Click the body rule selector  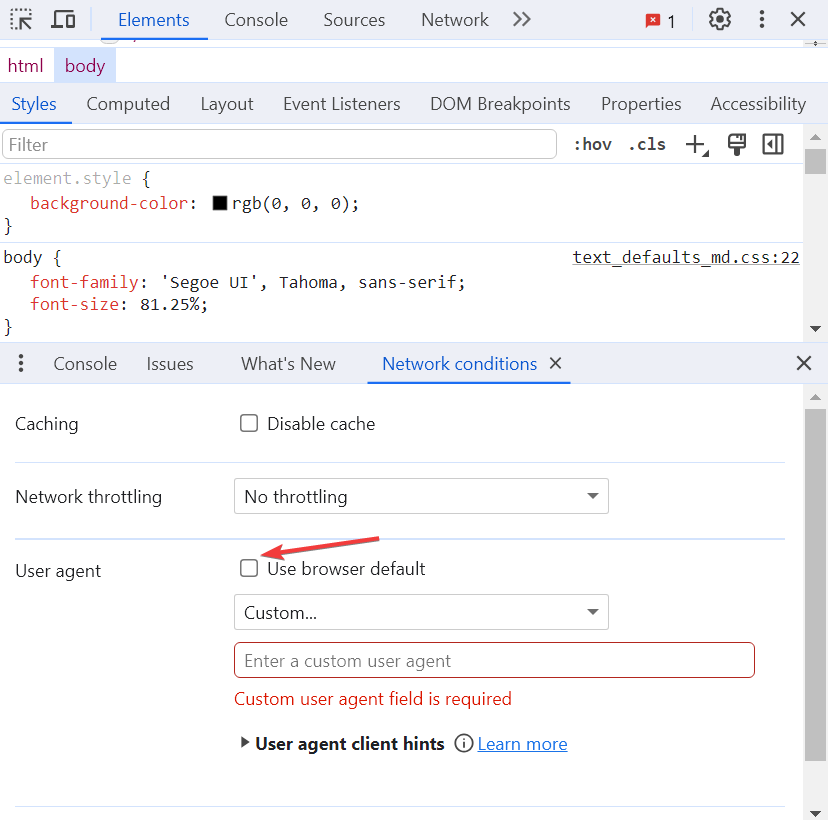(22, 257)
